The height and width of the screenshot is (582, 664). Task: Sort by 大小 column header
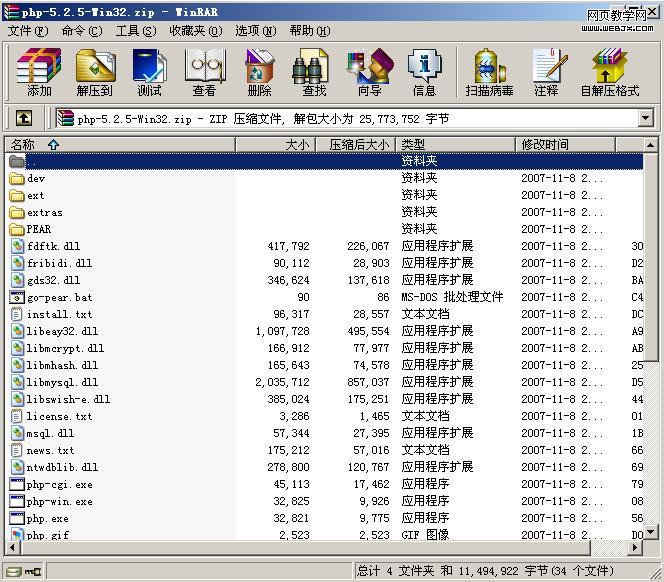pyautogui.click(x=275, y=144)
